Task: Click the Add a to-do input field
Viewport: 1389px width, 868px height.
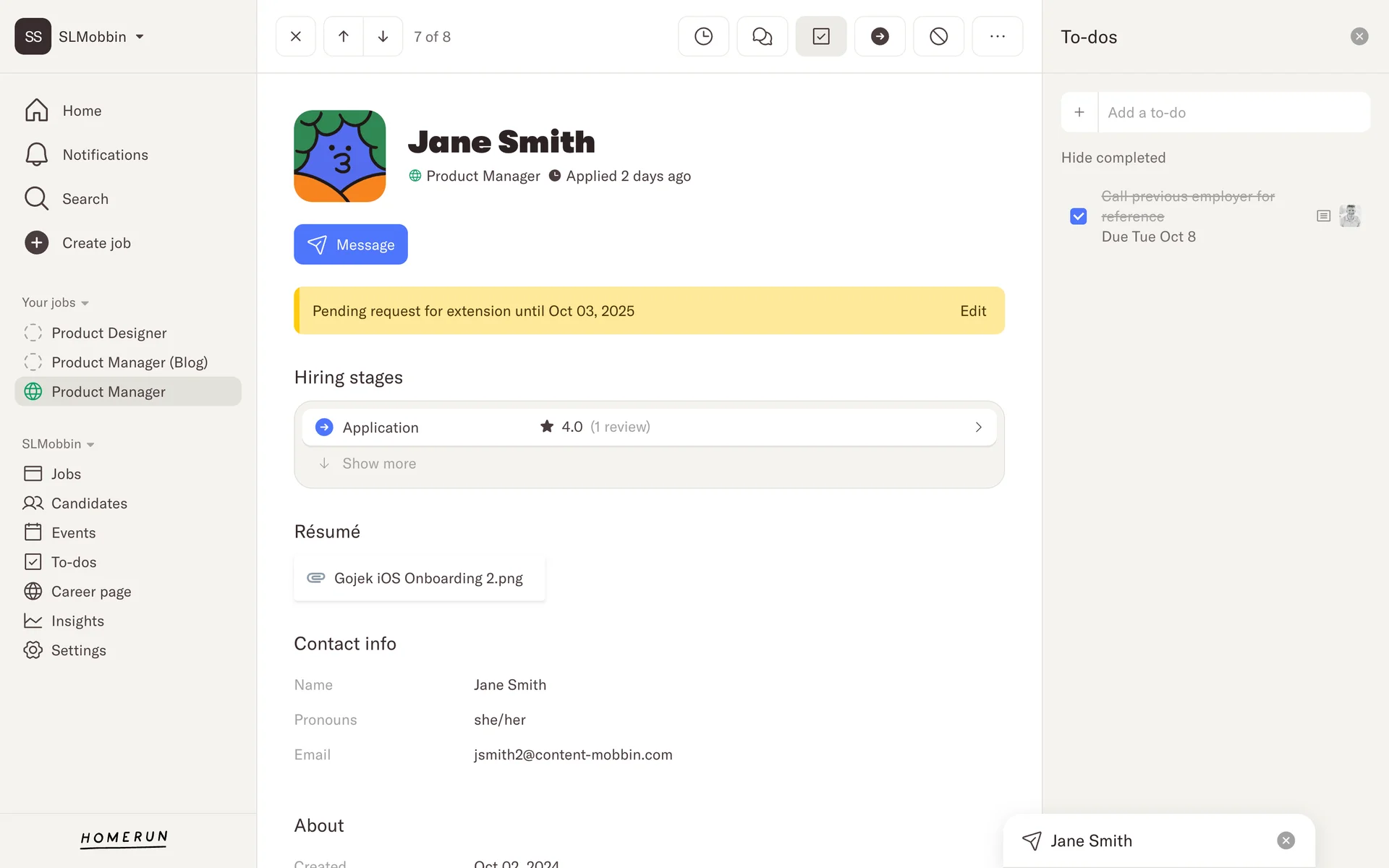Action: (1233, 112)
